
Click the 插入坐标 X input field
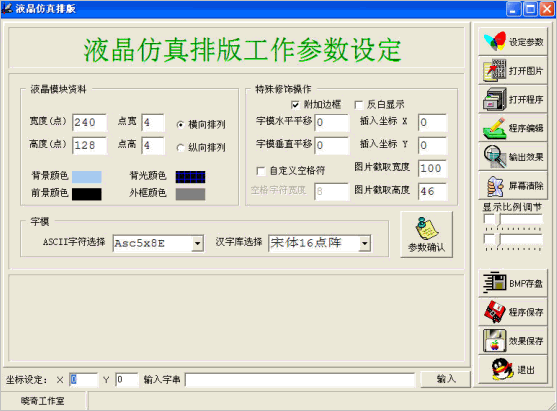(432, 123)
